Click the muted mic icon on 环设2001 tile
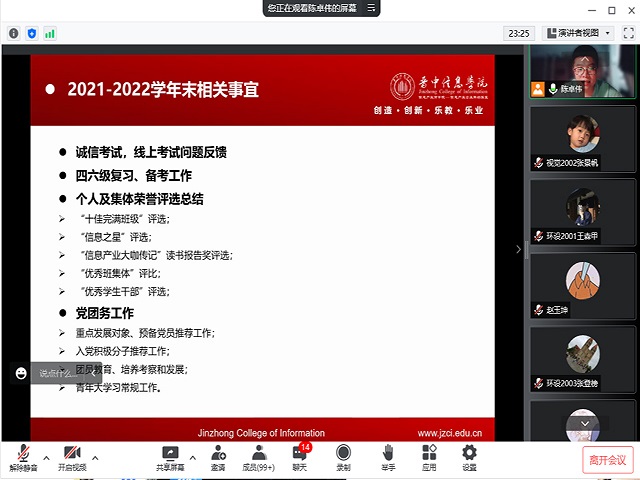640x480 pixels. tap(539, 236)
